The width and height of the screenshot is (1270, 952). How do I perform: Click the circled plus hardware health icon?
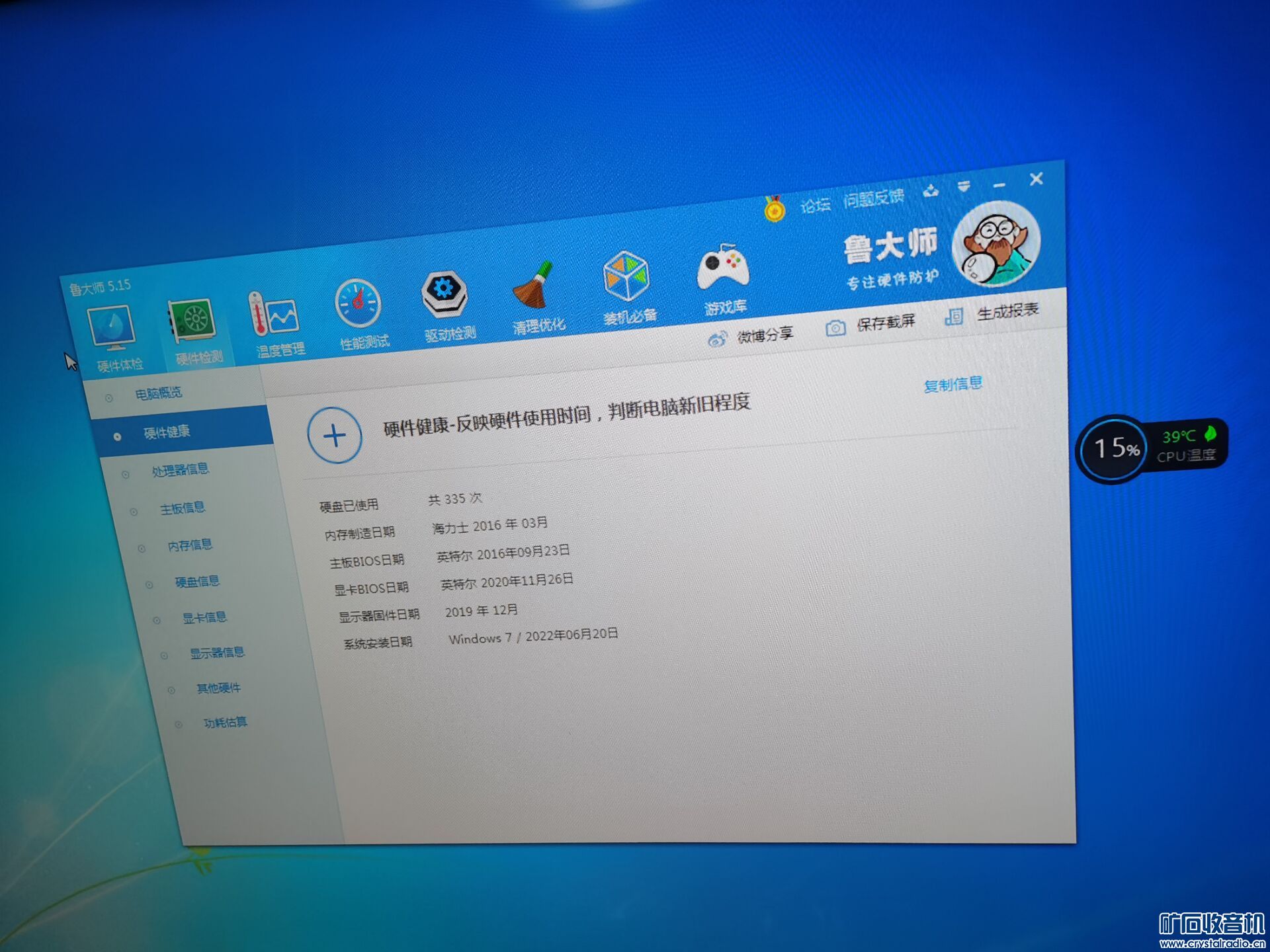click(x=335, y=436)
